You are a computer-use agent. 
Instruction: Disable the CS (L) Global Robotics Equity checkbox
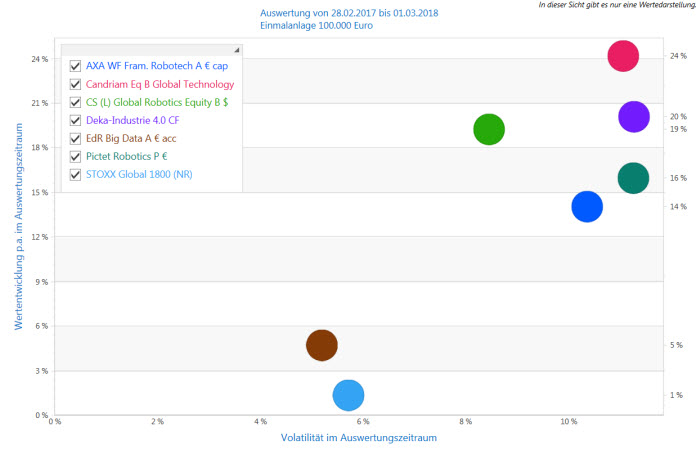click(75, 102)
